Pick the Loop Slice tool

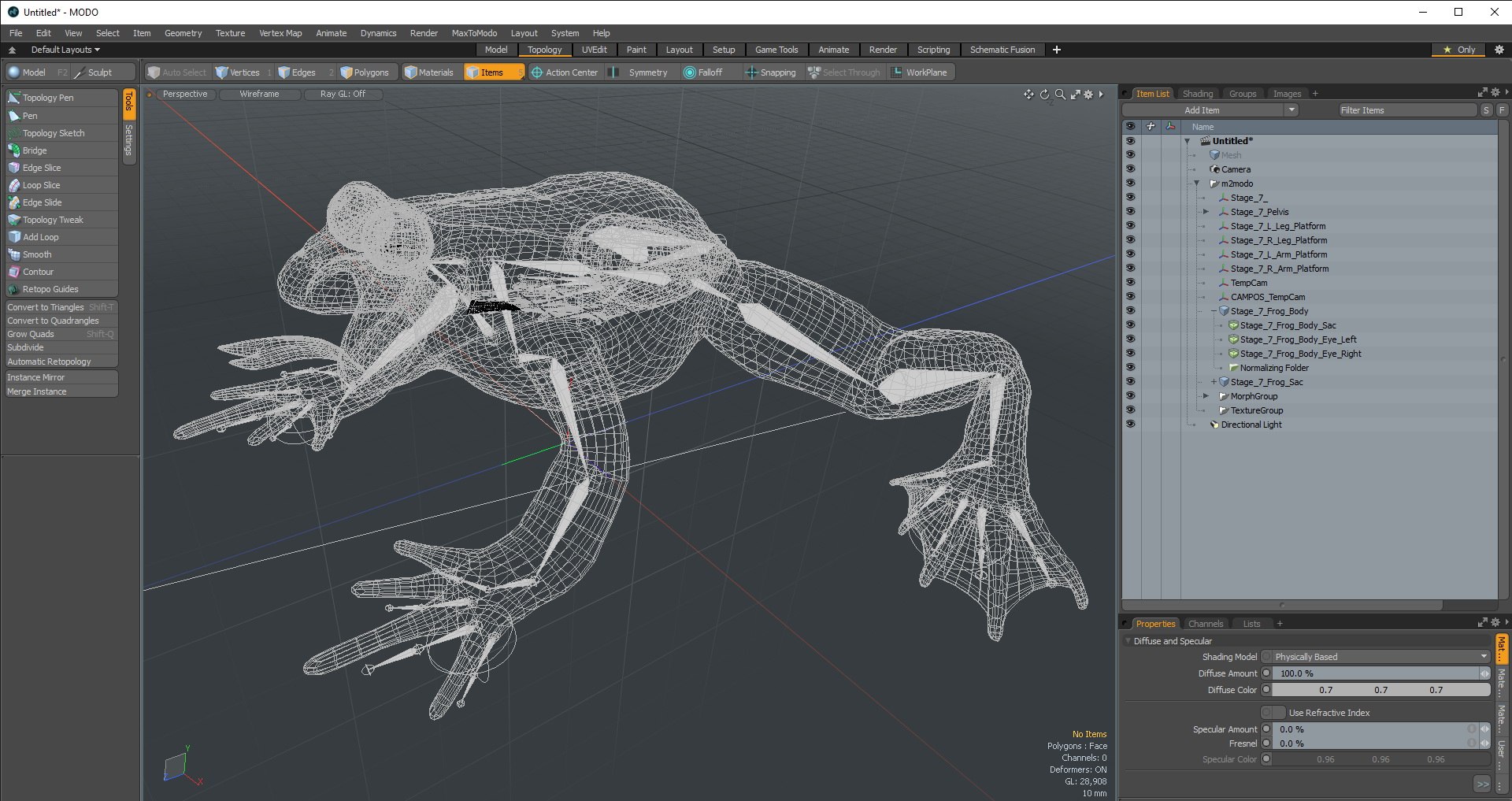61,185
